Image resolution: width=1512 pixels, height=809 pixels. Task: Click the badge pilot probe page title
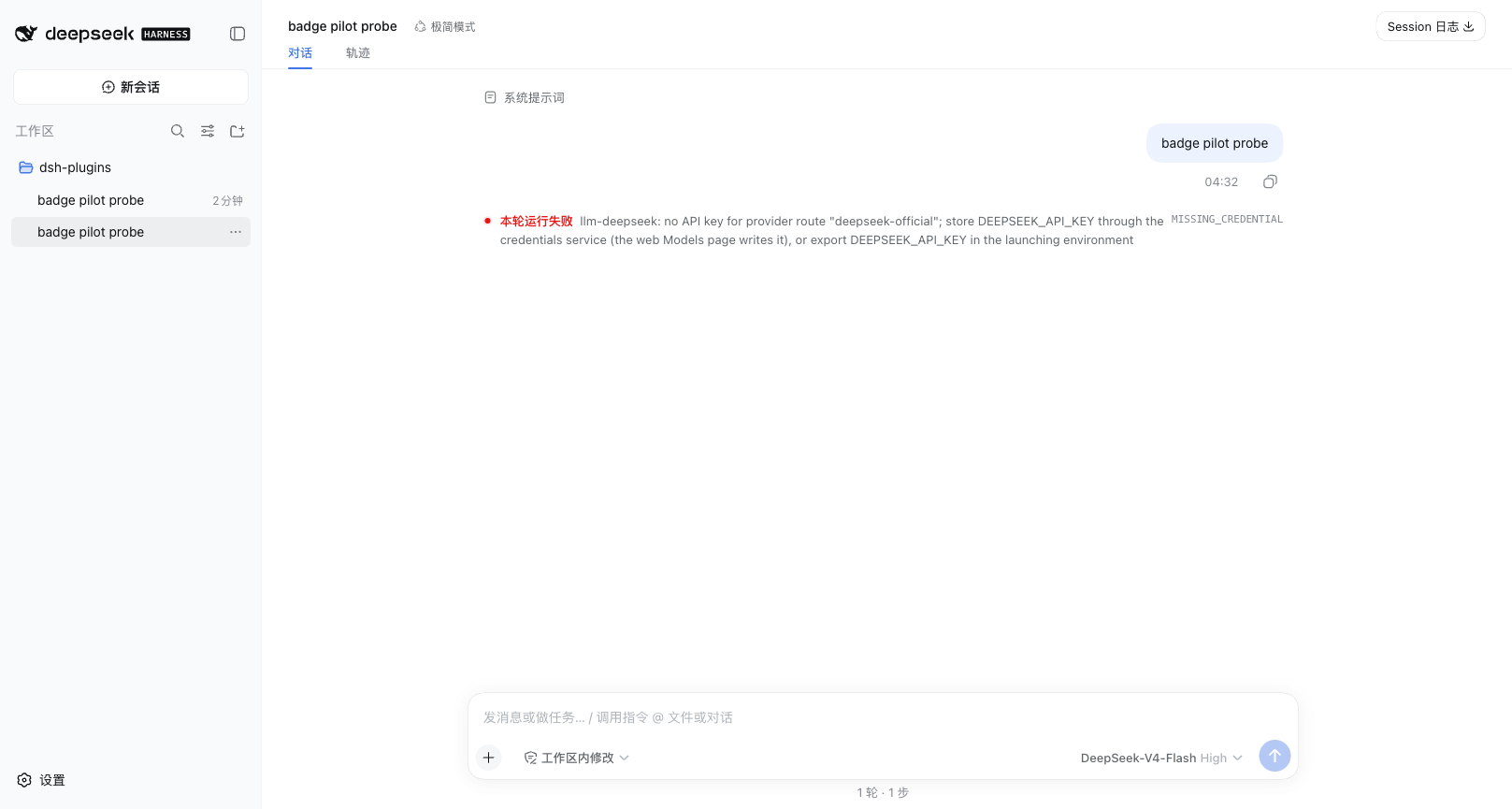pyautogui.click(x=342, y=26)
